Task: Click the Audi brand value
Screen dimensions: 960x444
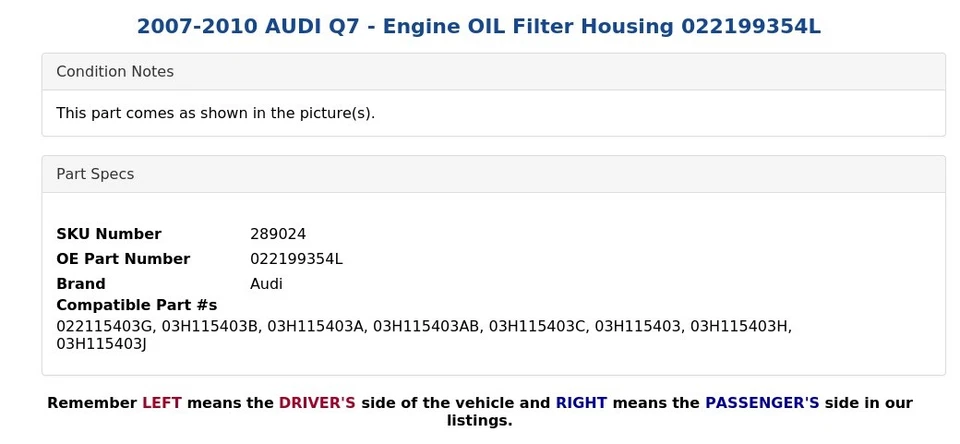Action: tap(266, 284)
